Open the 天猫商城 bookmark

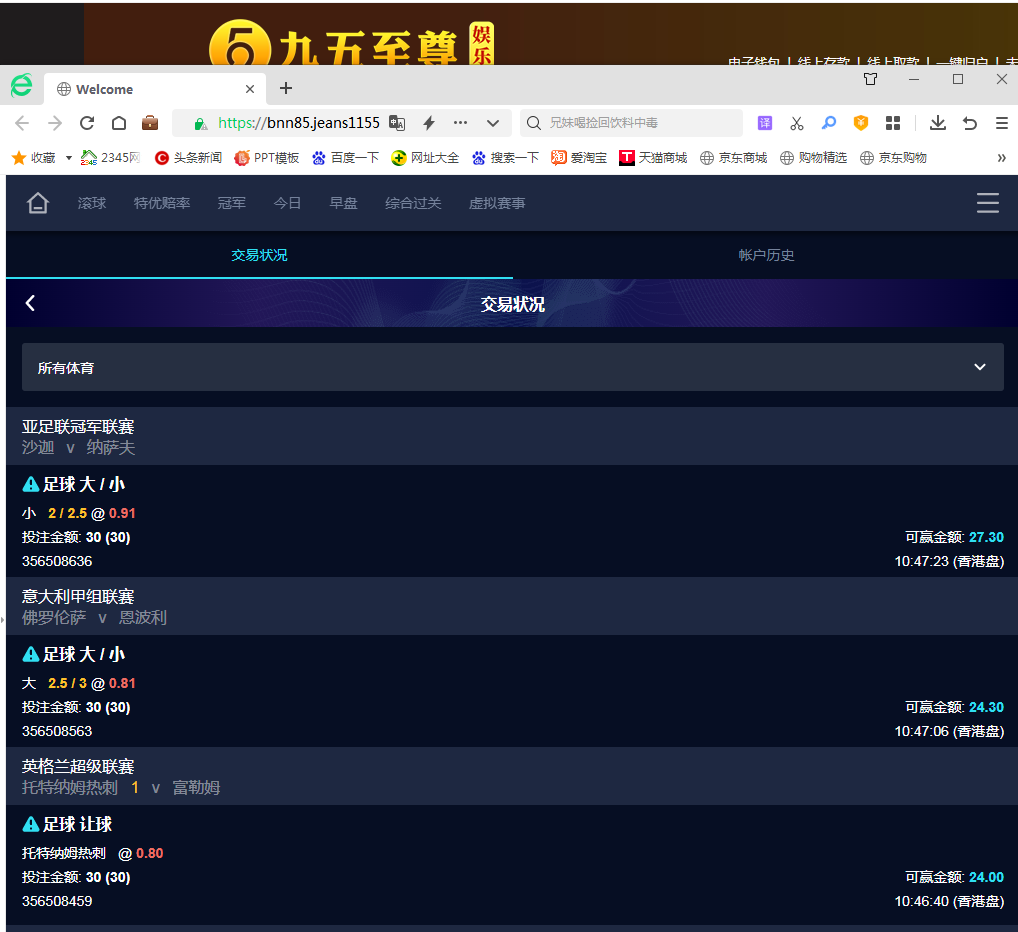coord(652,158)
